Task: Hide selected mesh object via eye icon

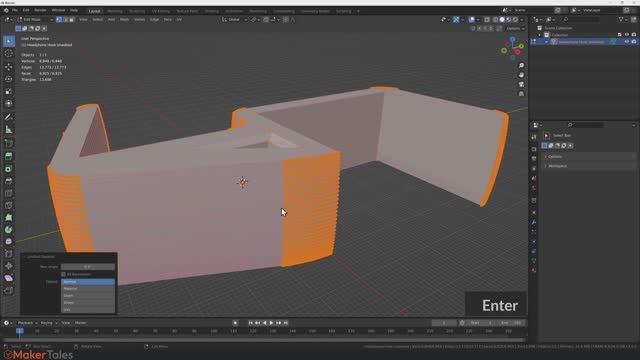Action: coord(627,42)
